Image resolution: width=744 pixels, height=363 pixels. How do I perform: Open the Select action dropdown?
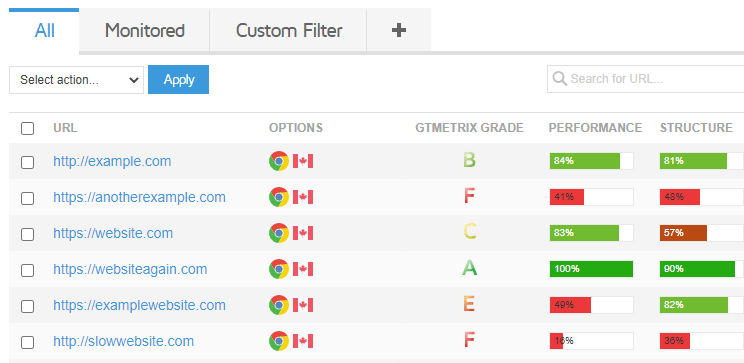pyautogui.click(x=76, y=80)
